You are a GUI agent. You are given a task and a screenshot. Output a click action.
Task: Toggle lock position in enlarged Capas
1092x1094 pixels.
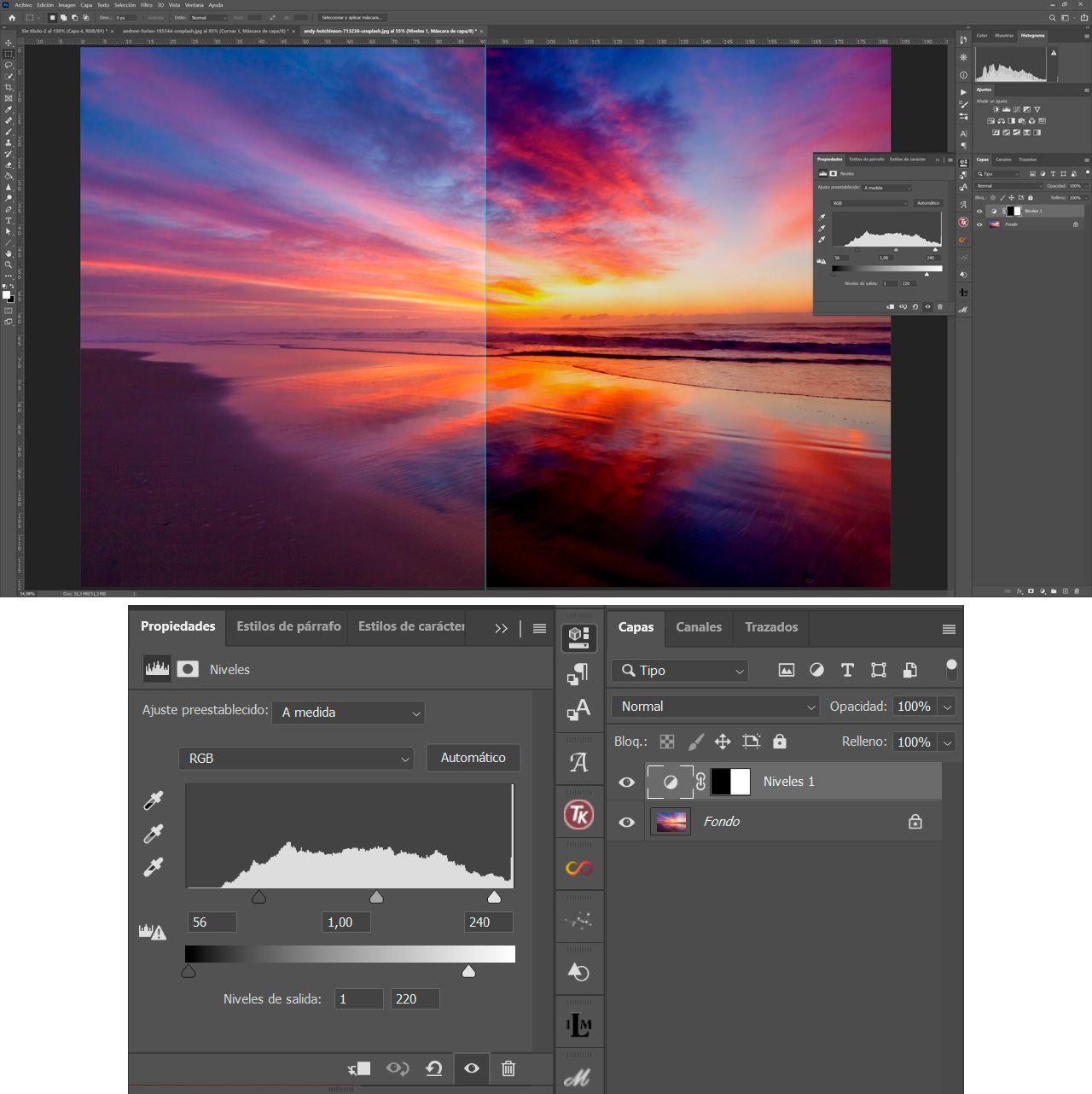(723, 742)
